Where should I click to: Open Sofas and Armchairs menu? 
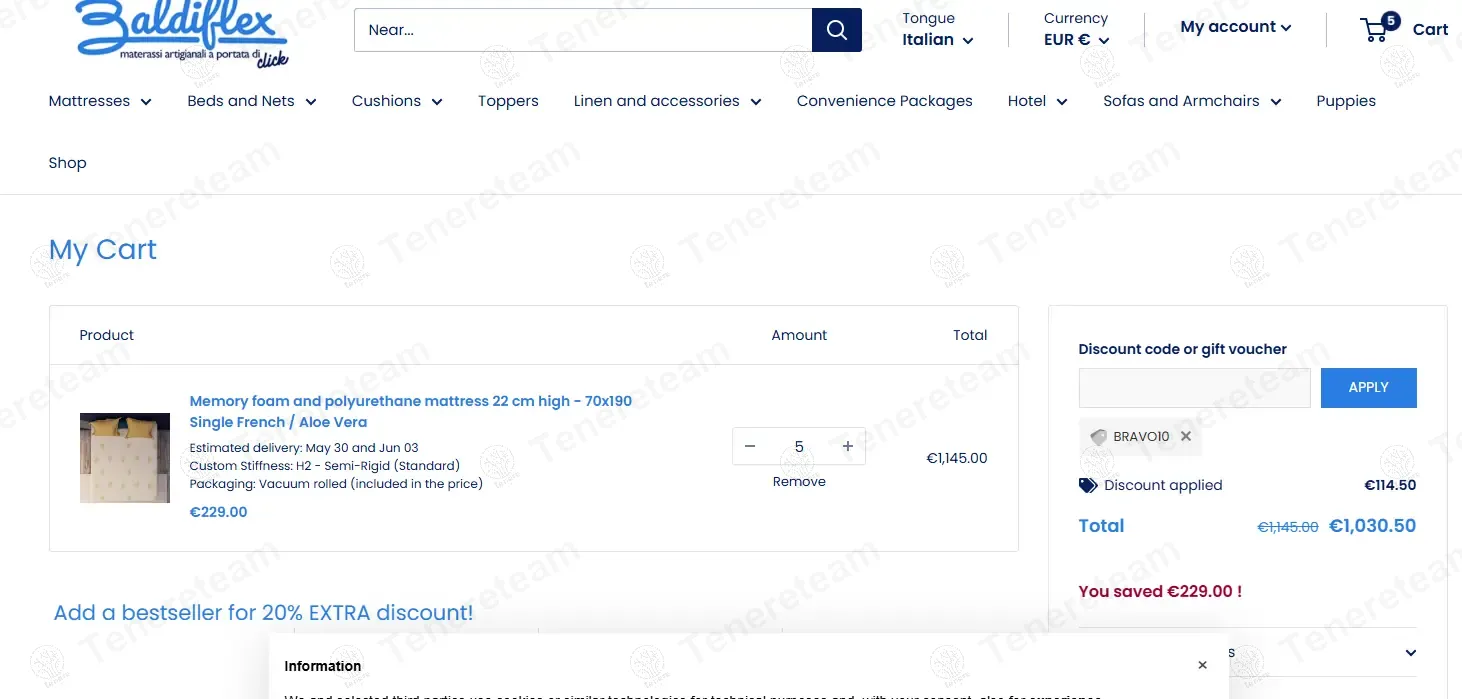pyautogui.click(x=1192, y=101)
